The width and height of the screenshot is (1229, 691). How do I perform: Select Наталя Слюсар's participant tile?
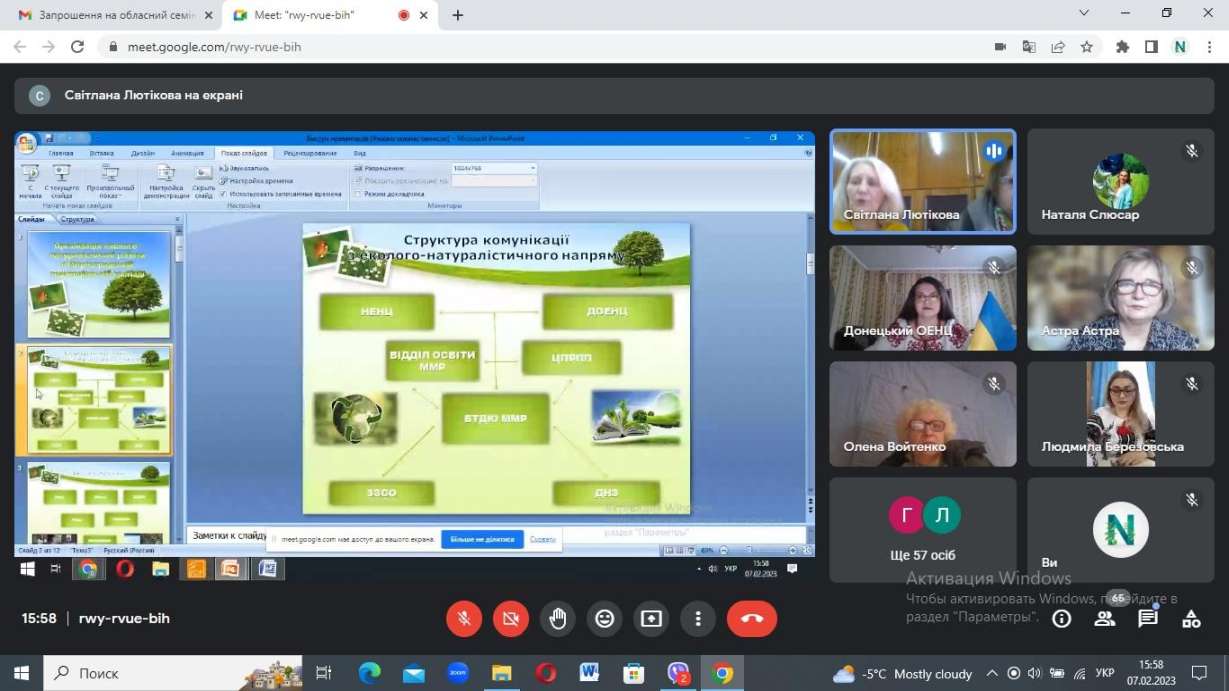(x=1121, y=181)
